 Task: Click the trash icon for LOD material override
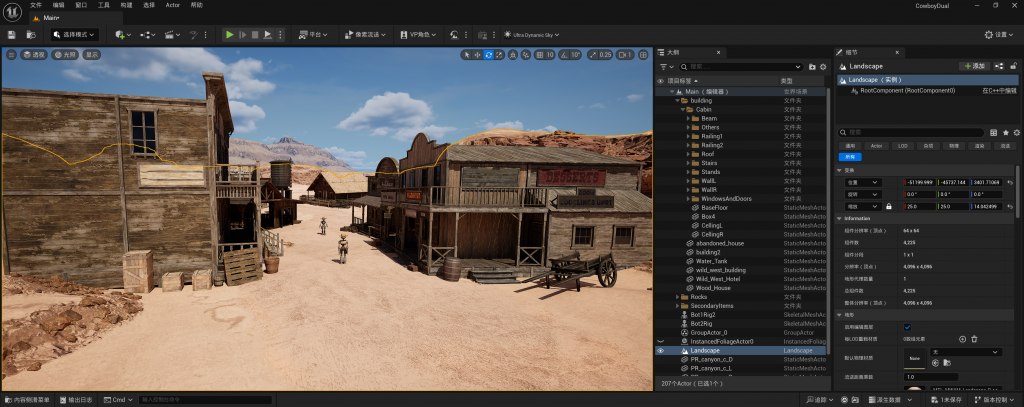coord(974,339)
